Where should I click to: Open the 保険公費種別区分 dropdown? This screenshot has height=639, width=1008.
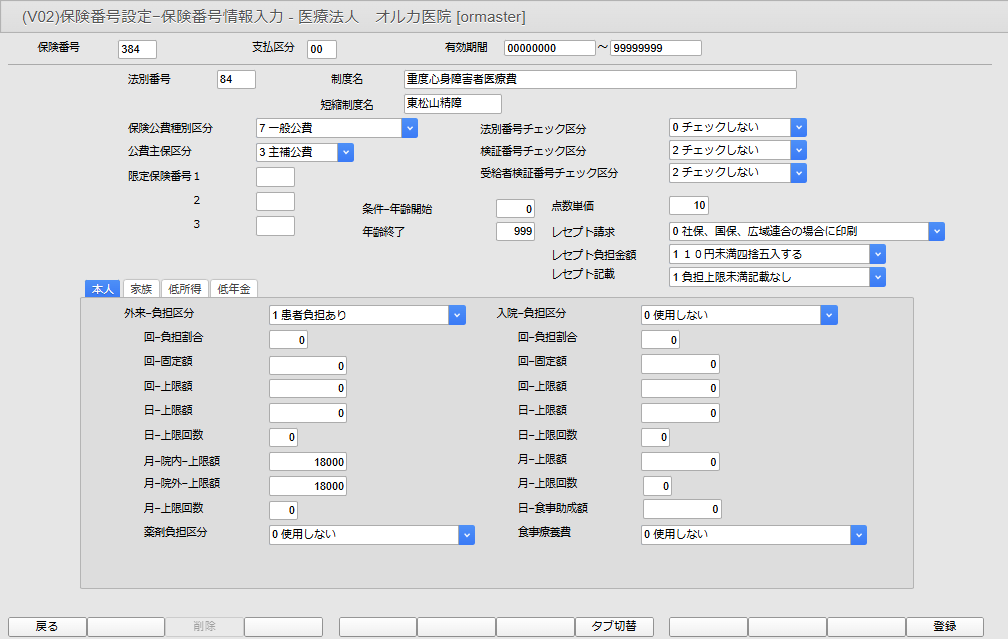(x=409, y=128)
